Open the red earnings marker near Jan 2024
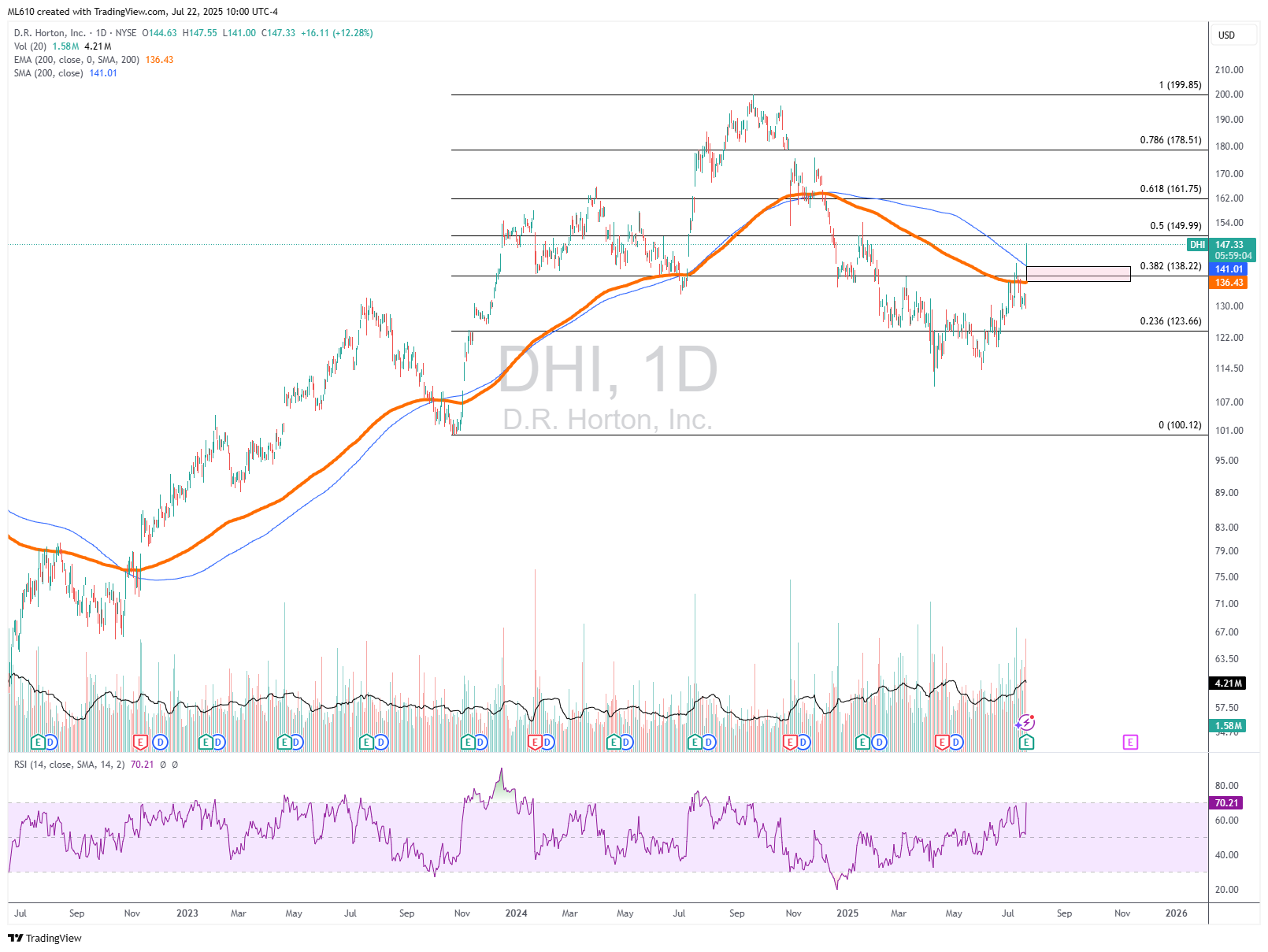The height and width of the screenshot is (952, 1268). [536, 742]
